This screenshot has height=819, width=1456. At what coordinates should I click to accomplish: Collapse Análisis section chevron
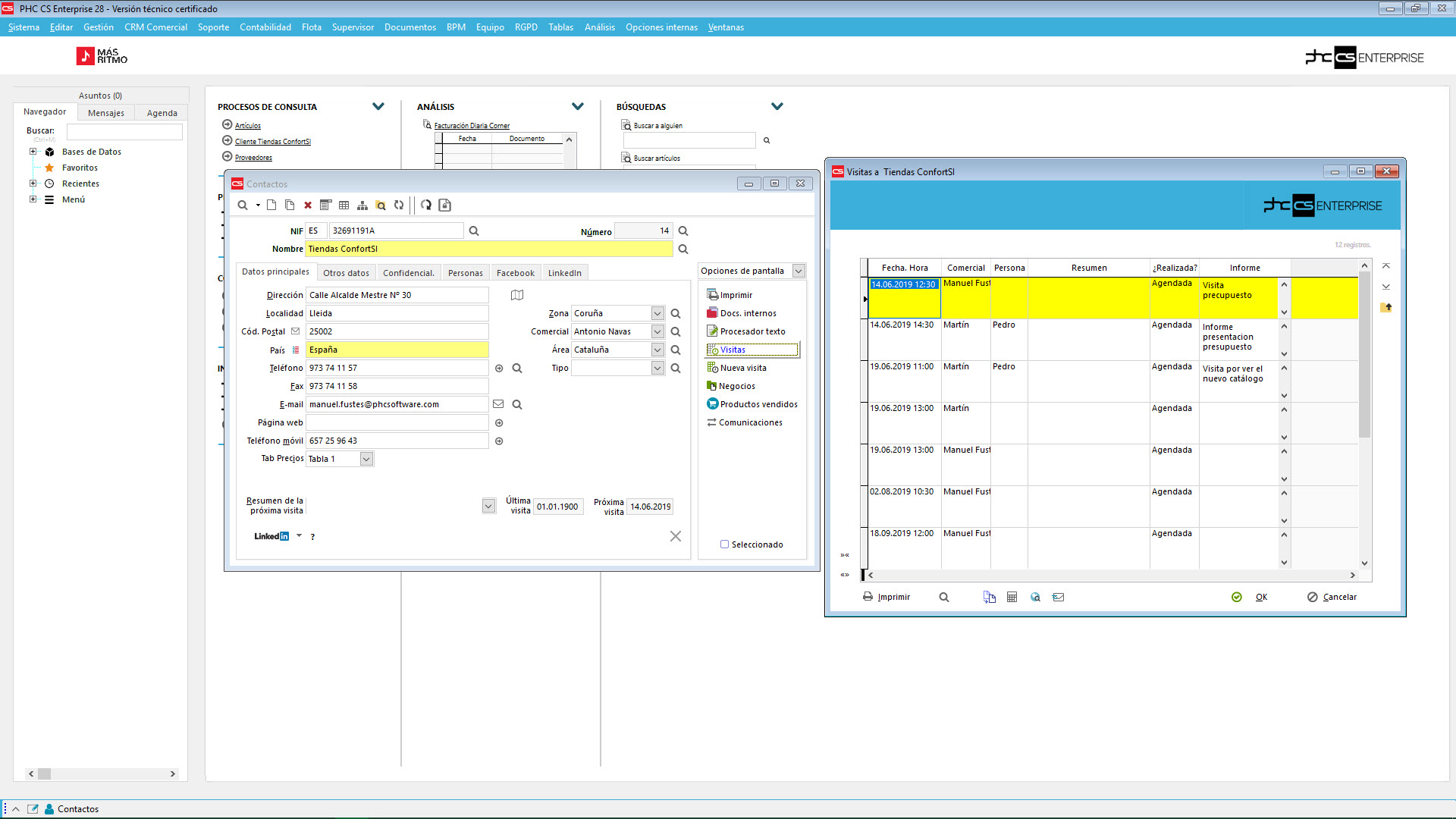pyautogui.click(x=578, y=107)
